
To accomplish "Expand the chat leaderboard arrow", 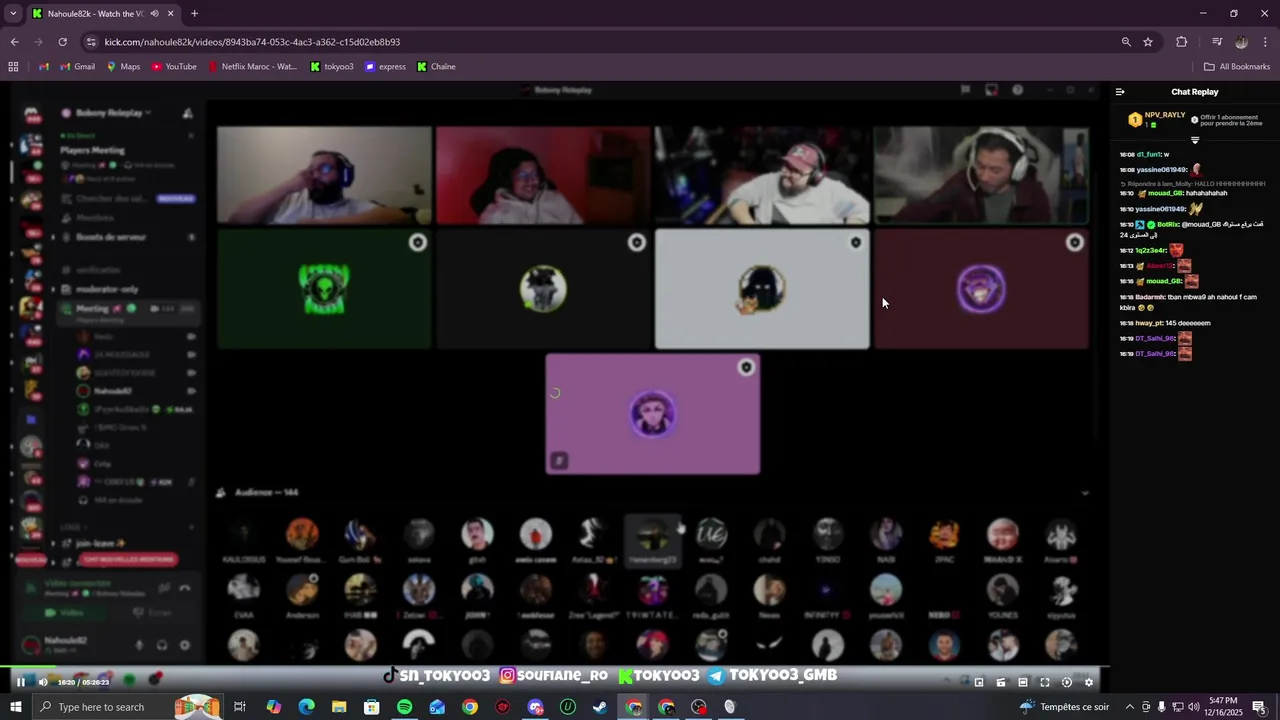I will pos(1194,140).
